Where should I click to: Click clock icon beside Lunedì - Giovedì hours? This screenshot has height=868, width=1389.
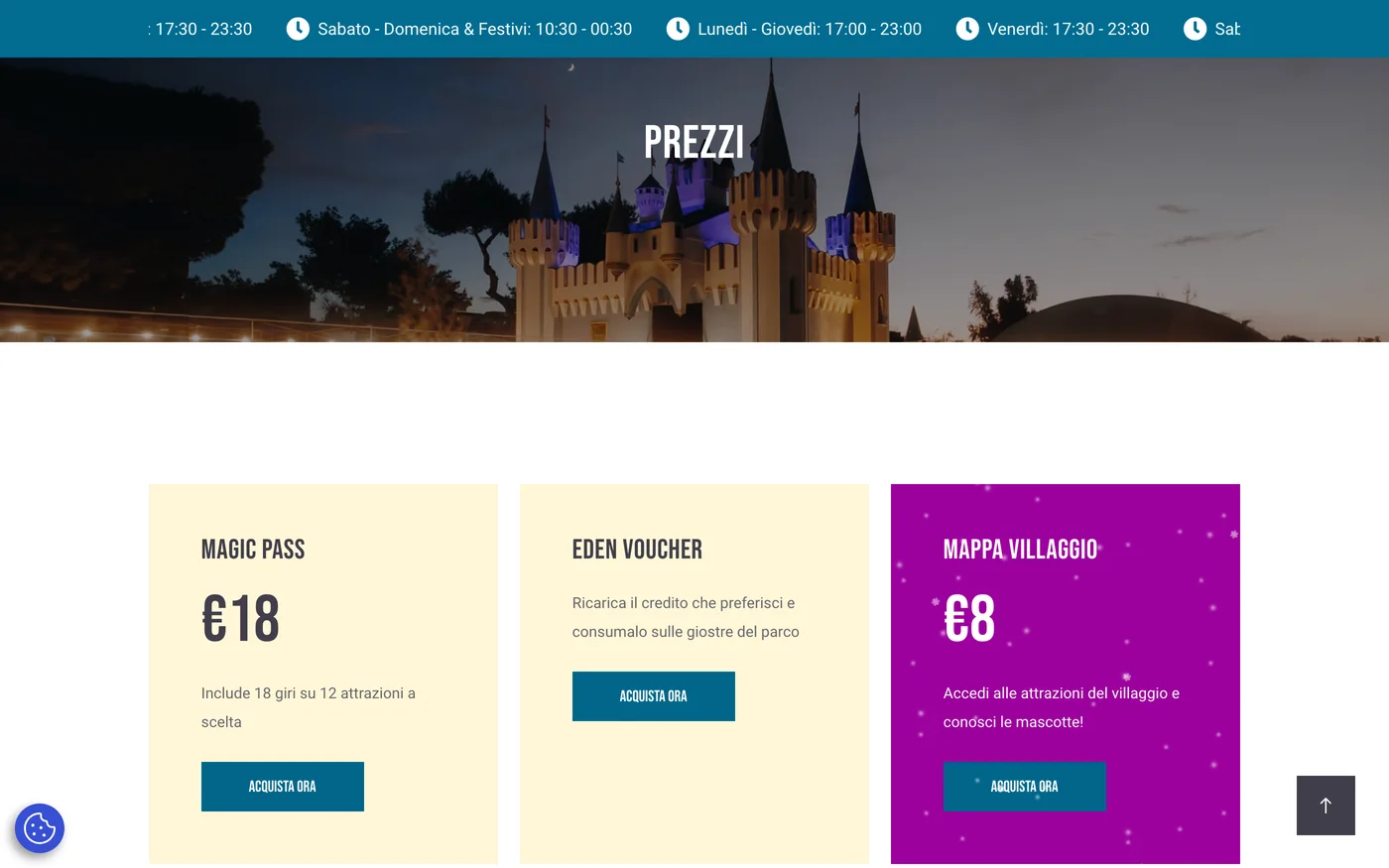[x=678, y=29]
